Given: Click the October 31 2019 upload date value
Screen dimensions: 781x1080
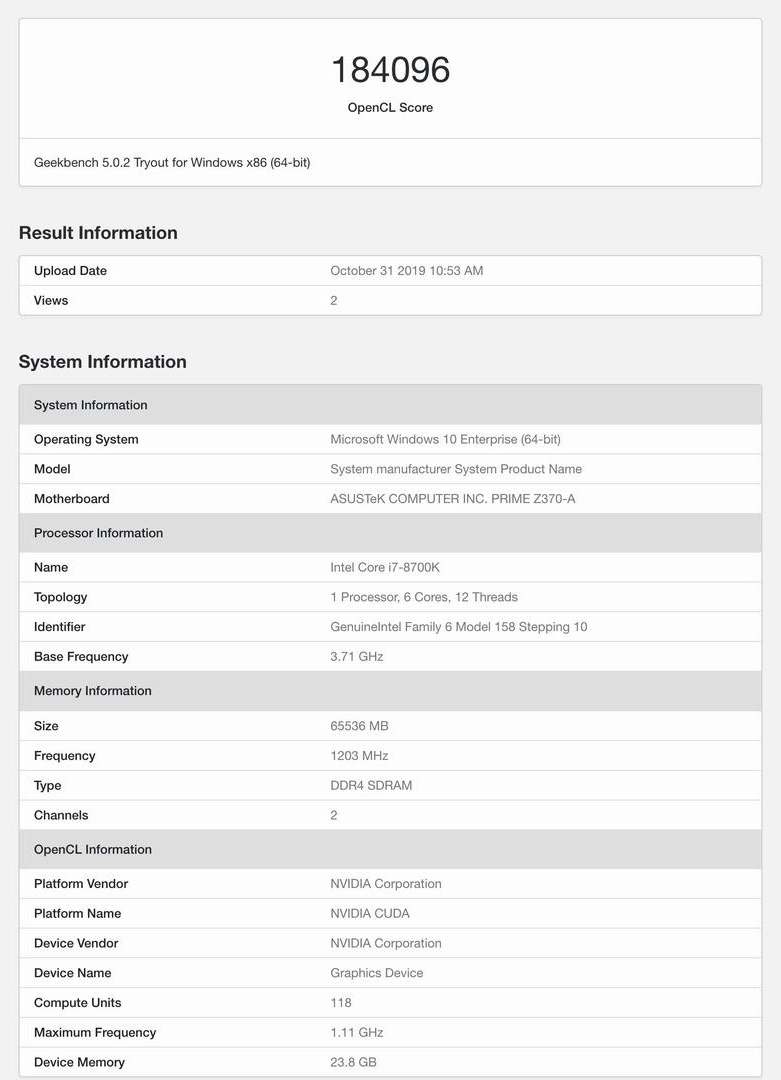Looking at the screenshot, I should pos(406,271).
